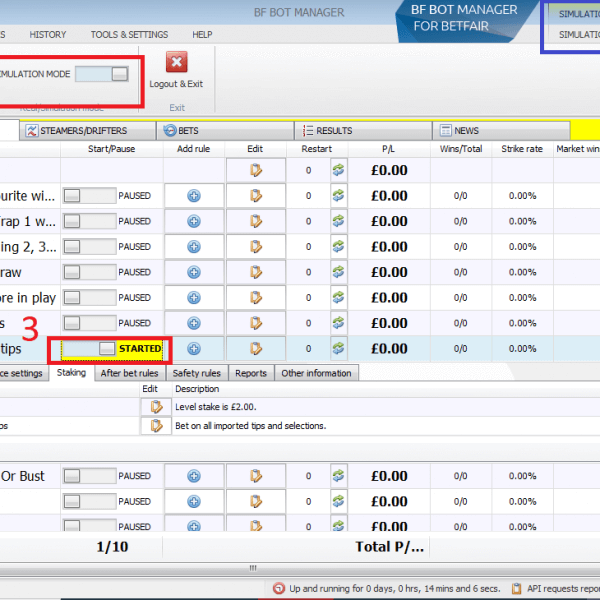Restart the 'rap 1 w...' strategy

click(339, 221)
